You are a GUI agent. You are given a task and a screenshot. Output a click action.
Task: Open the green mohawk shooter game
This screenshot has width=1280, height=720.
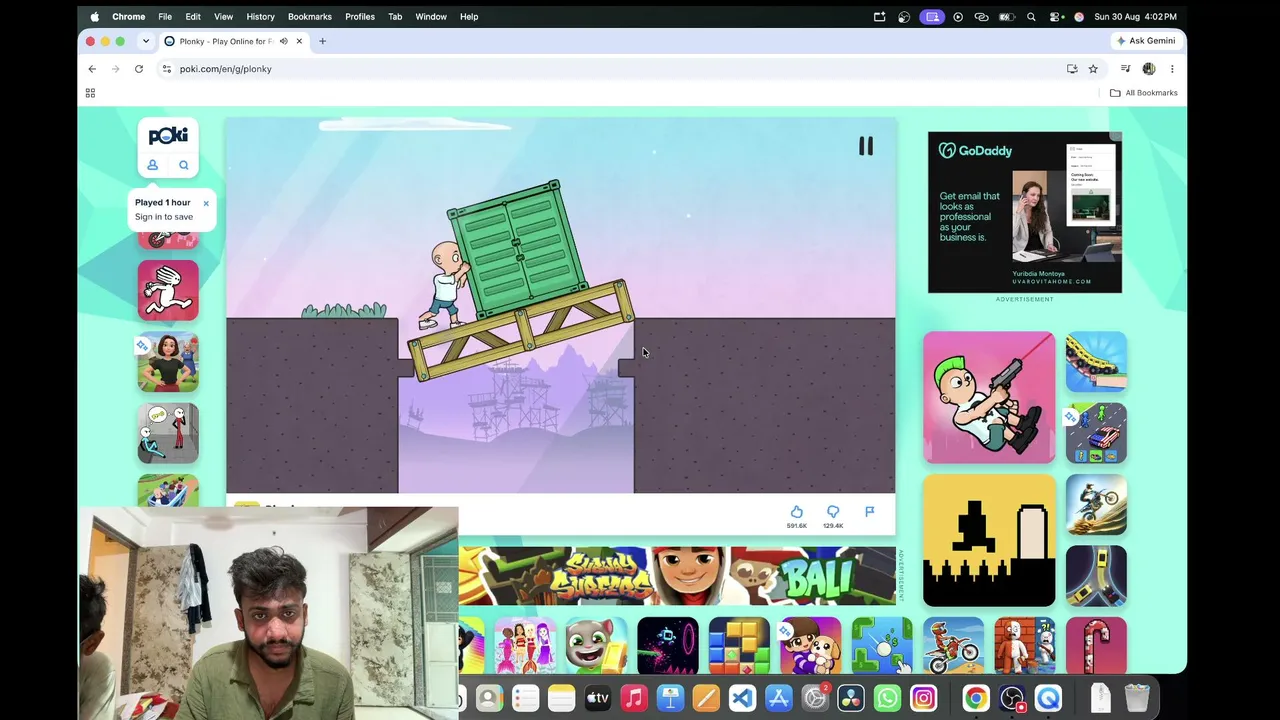tap(989, 397)
